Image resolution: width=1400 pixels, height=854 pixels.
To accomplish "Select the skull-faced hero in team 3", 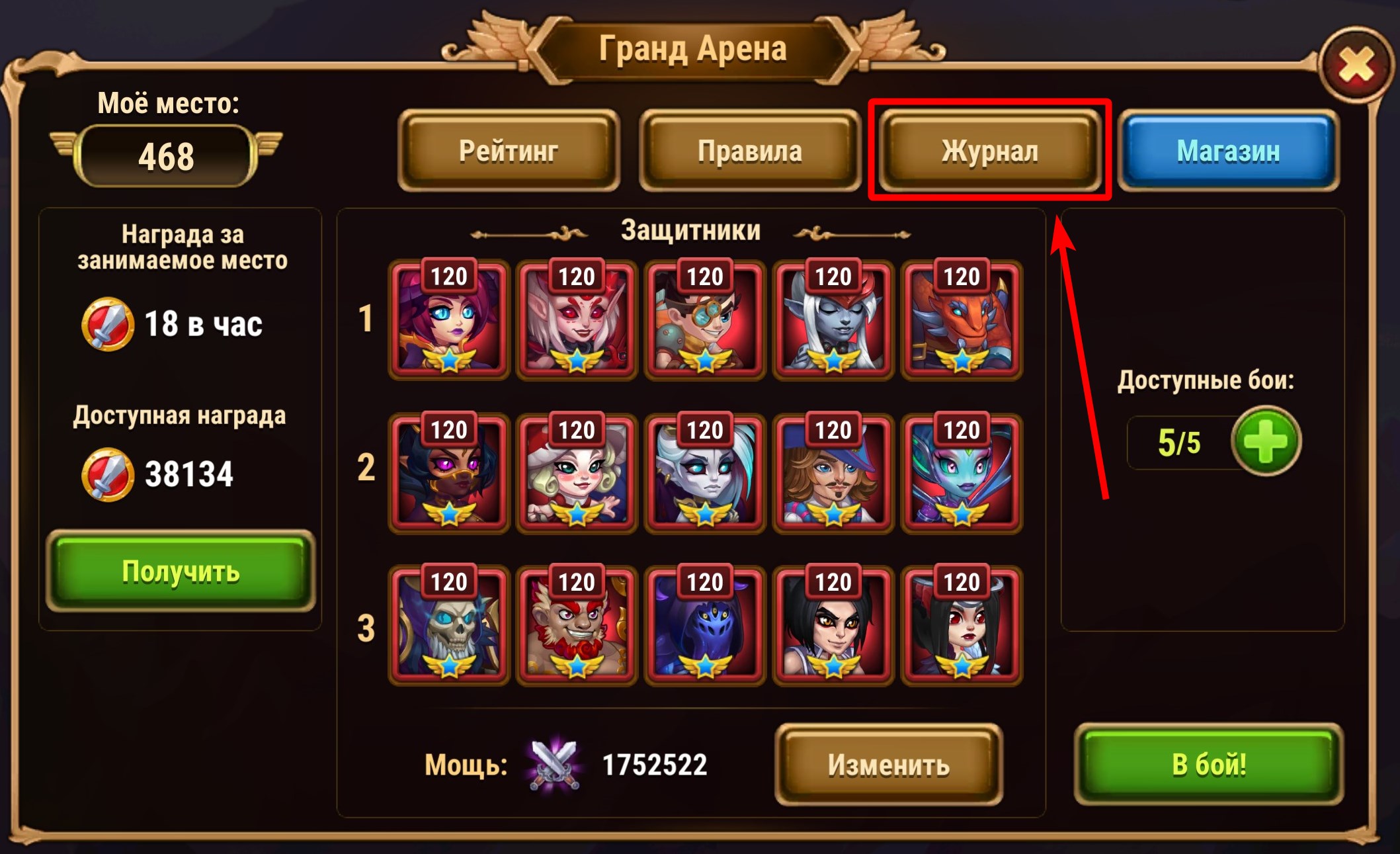I will coord(449,625).
